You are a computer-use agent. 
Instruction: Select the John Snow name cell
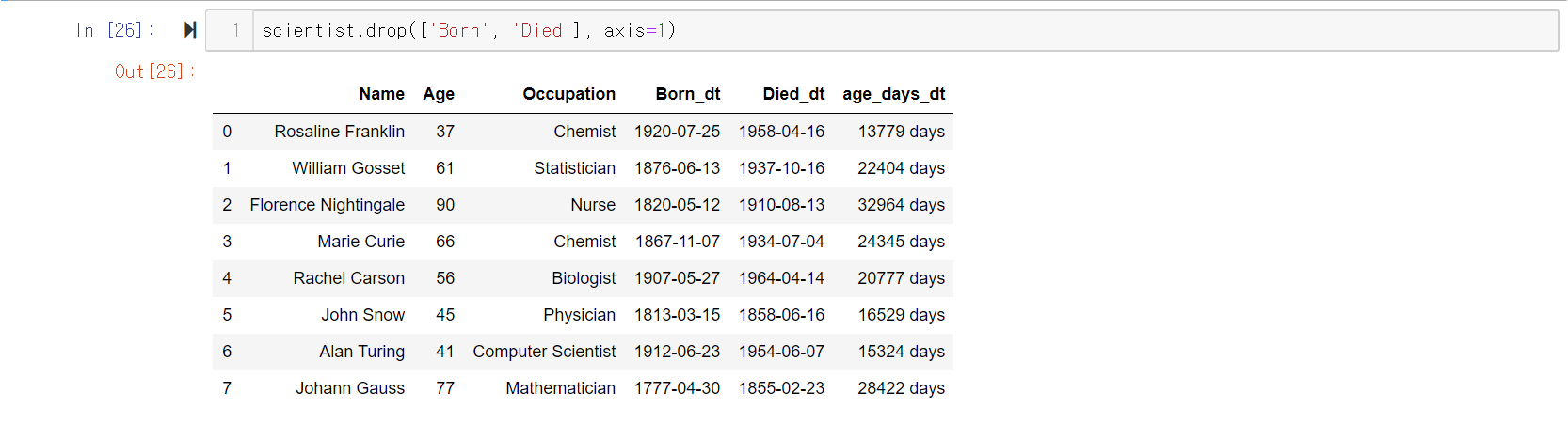pyautogui.click(x=362, y=315)
